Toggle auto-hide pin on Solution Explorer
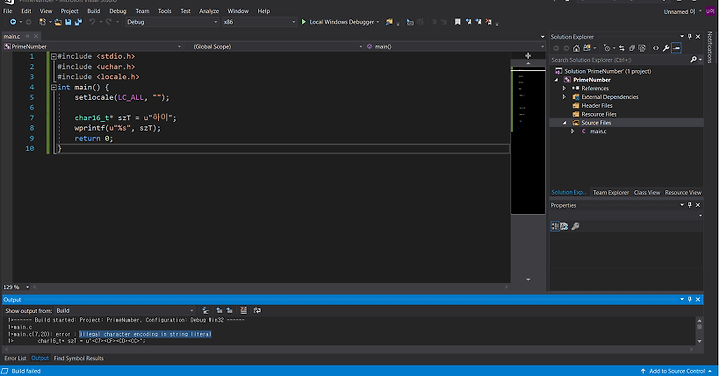The width and height of the screenshot is (720, 376). 690,36
